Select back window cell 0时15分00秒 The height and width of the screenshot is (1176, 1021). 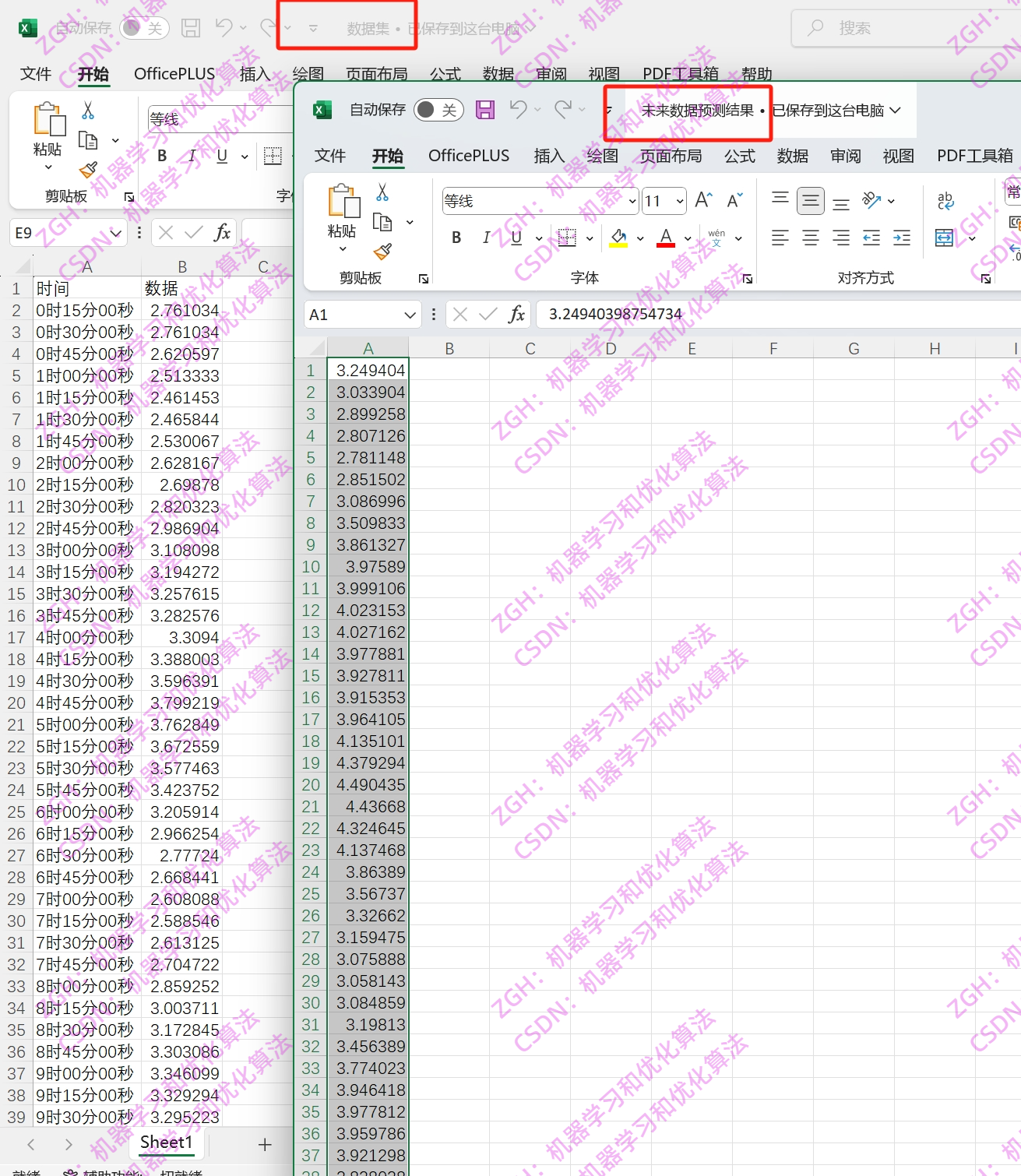coord(86,310)
